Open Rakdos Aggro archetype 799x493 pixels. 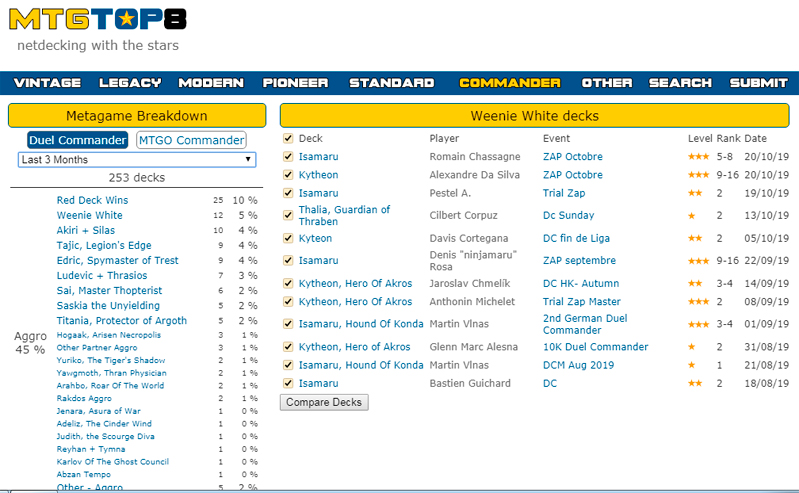coord(84,398)
